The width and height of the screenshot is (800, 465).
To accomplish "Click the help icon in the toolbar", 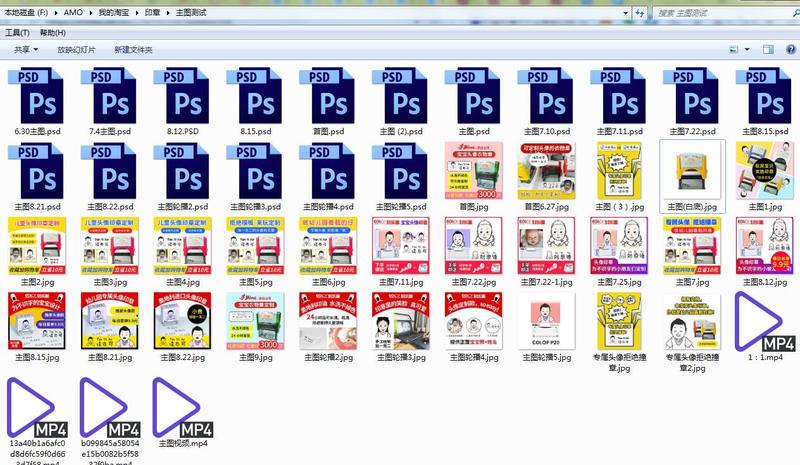I will click(789, 49).
